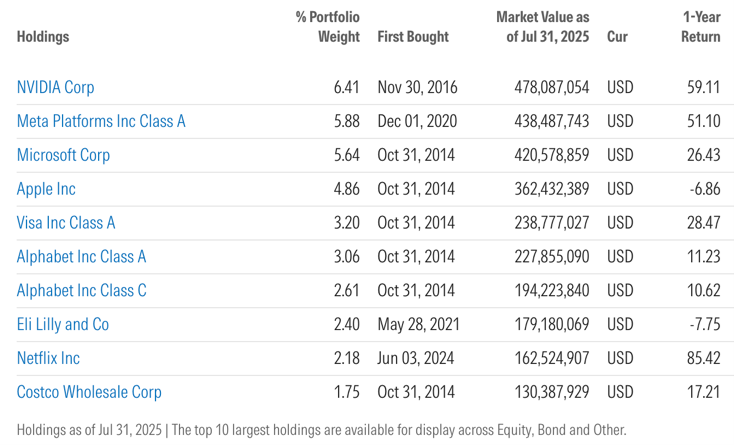Select Costco's portfolio weight 1.75
Image resolution: width=734 pixels, height=445 pixels.
(346, 392)
